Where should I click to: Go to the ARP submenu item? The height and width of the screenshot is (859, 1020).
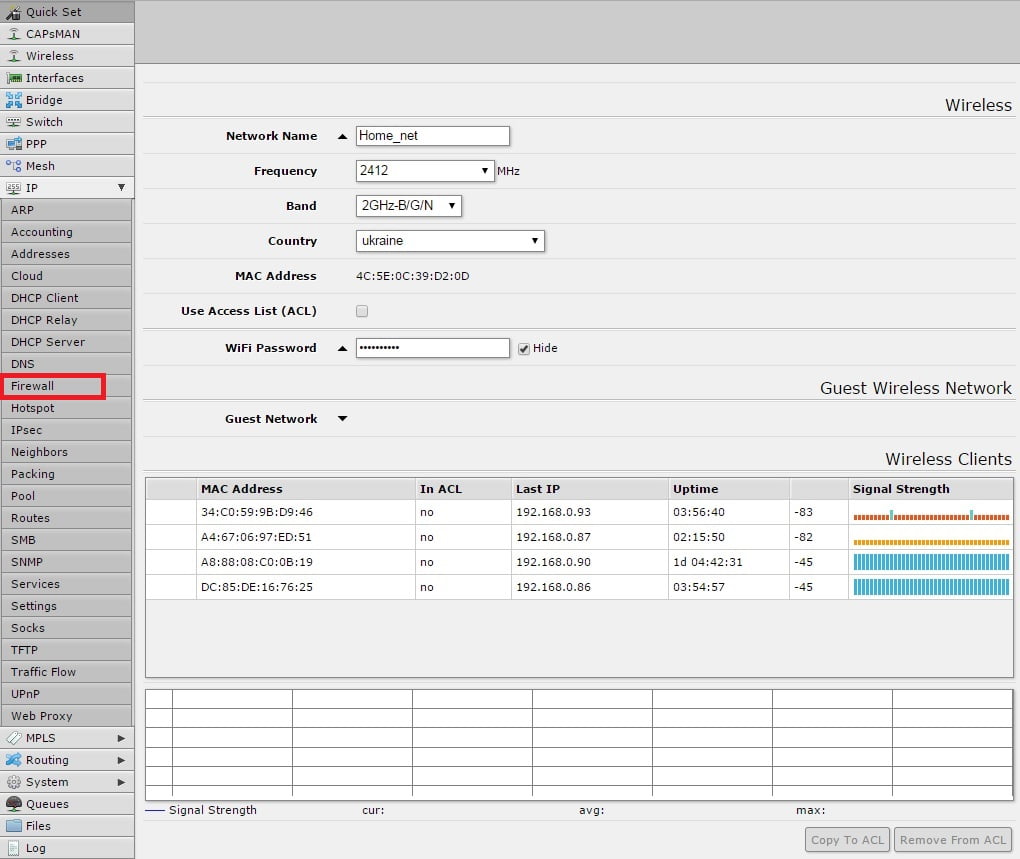pos(66,210)
